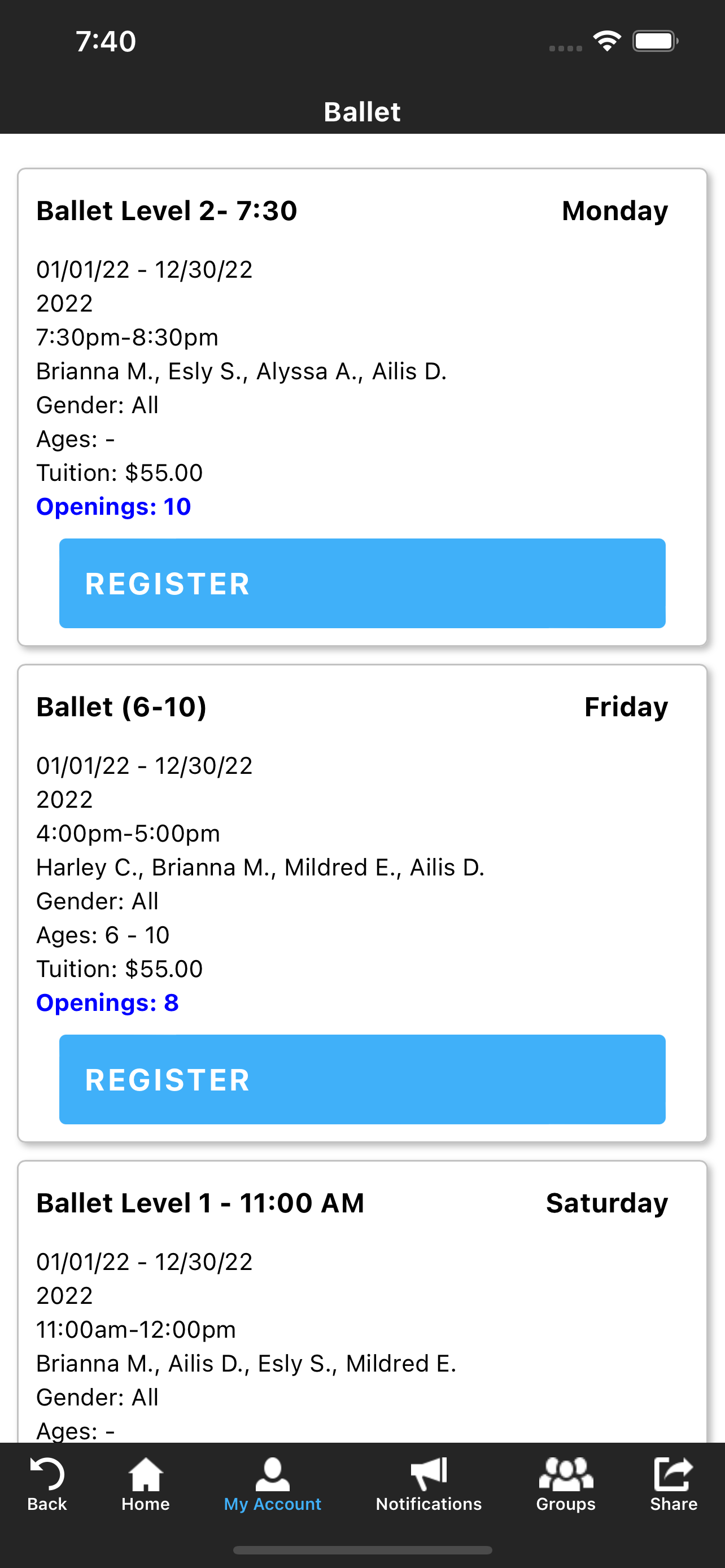Tap the Share arrow icon
Screen dimensions: 725x1568
click(673, 1474)
